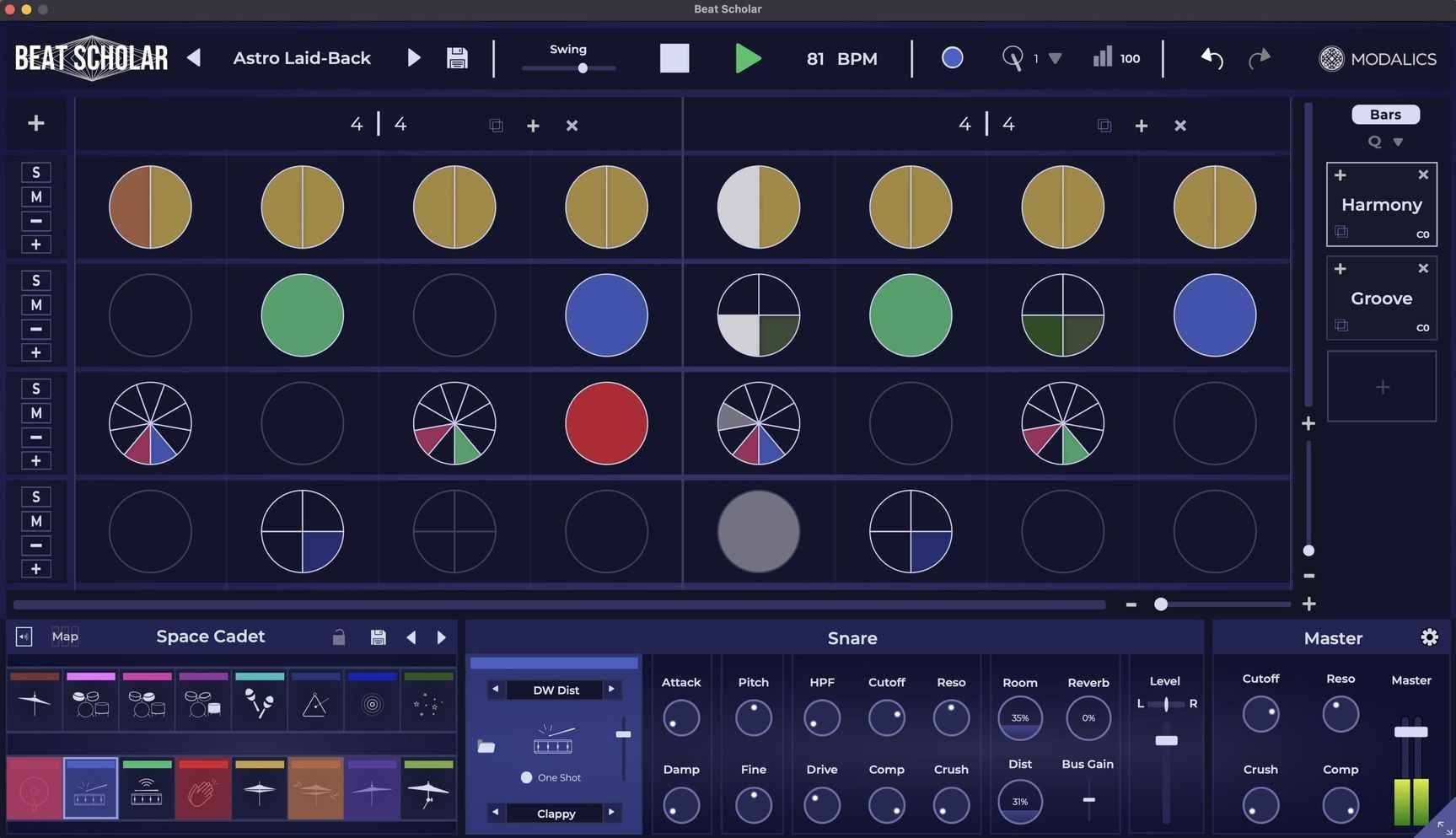Toggle the kit lock icon
This screenshot has height=838, width=1456.
pyautogui.click(x=339, y=637)
